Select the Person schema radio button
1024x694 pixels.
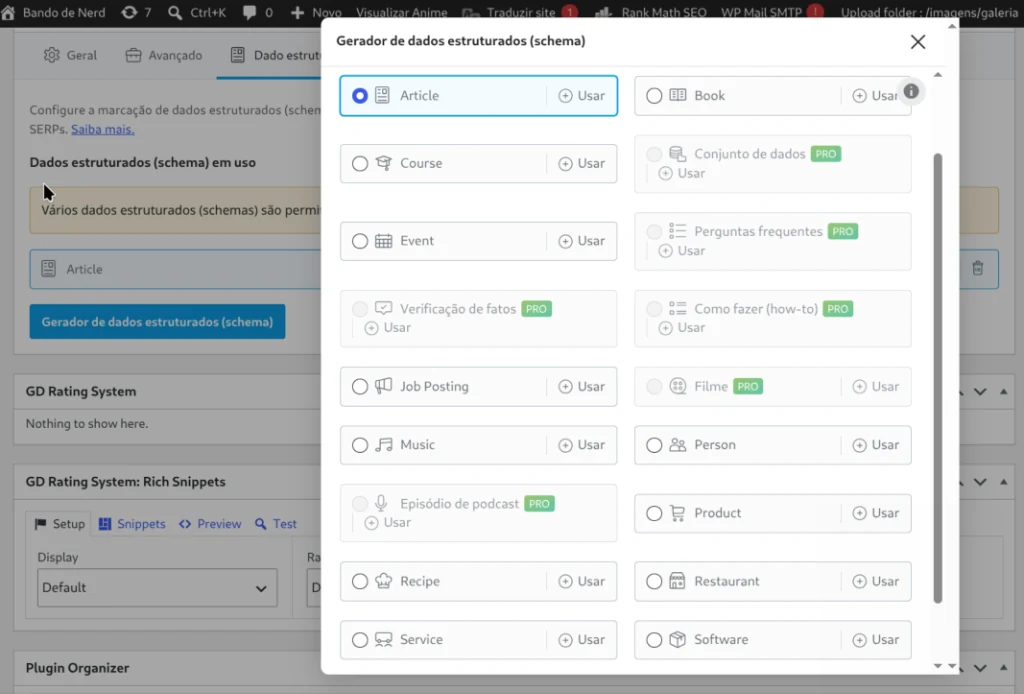[x=654, y=445]
